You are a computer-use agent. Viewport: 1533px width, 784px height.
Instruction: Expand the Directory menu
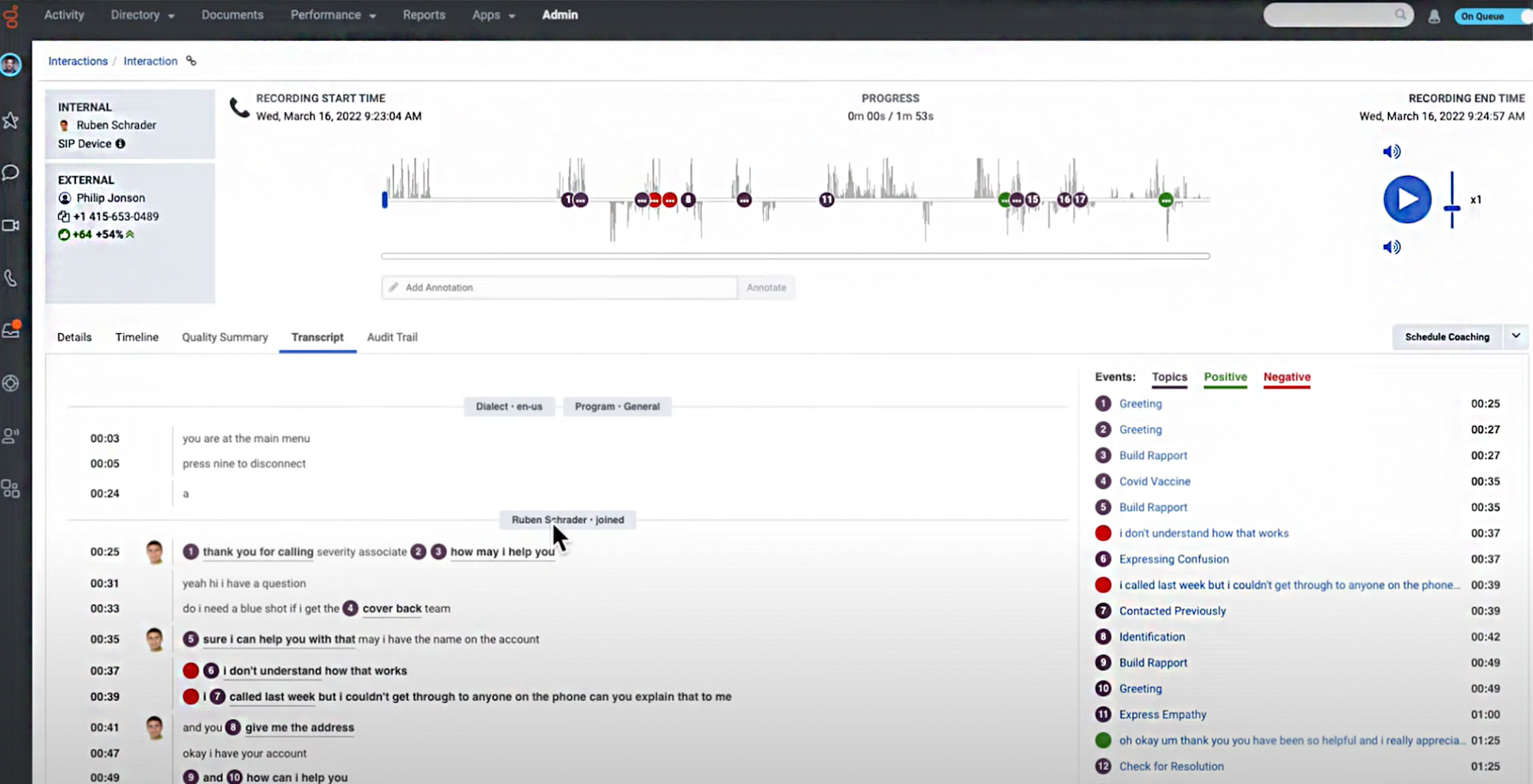point(143,15)
